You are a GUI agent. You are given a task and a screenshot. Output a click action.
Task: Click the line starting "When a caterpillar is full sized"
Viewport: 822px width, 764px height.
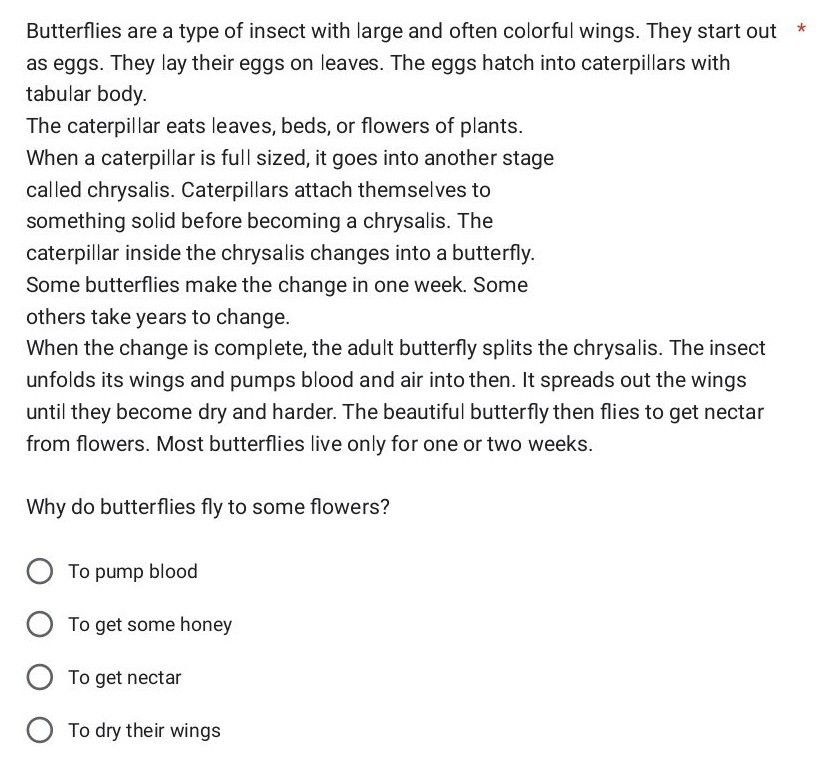(x=289, y=158)
